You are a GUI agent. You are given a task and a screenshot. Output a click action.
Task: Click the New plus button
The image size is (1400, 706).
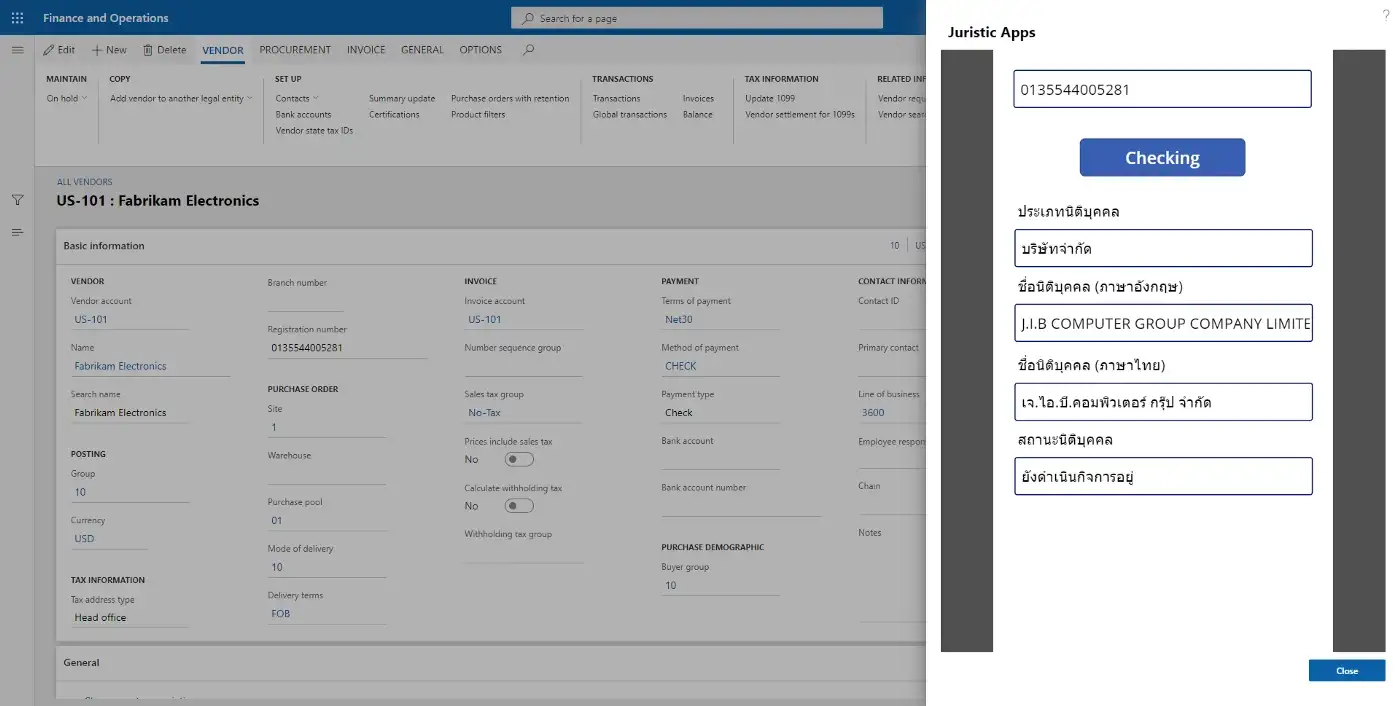[x=109, y=50]
